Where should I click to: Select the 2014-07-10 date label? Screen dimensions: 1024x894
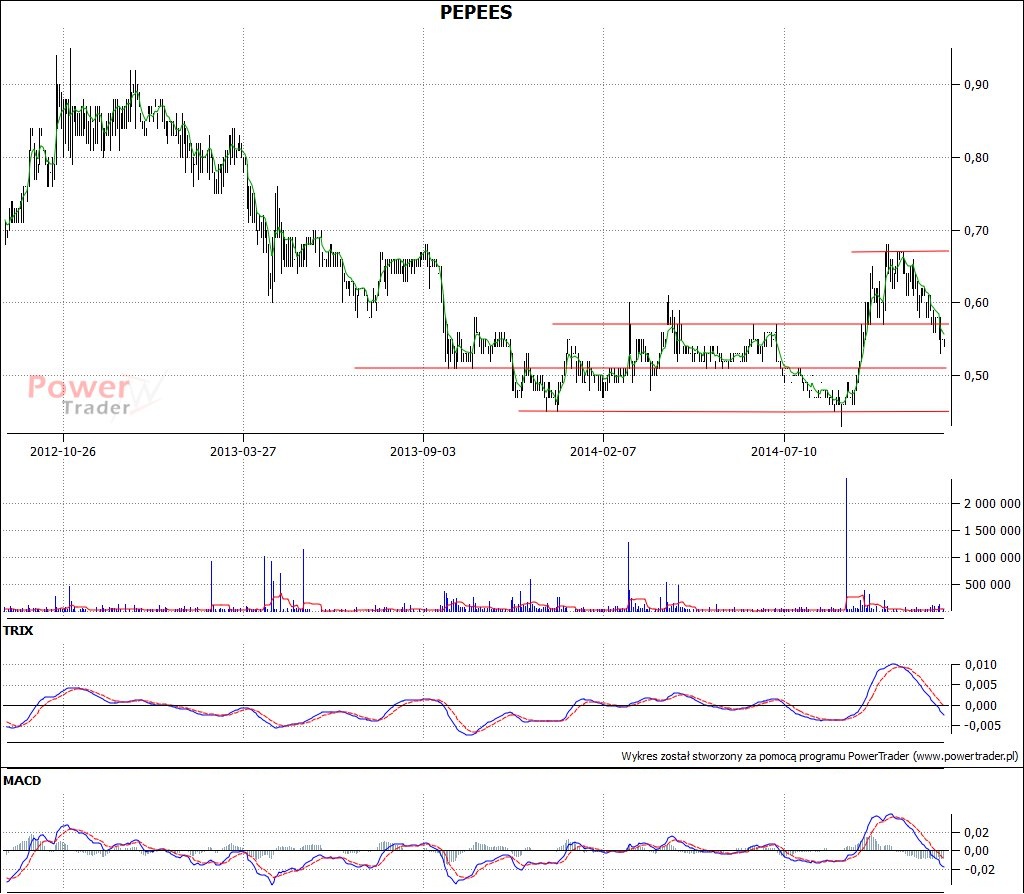coord(784,451)
